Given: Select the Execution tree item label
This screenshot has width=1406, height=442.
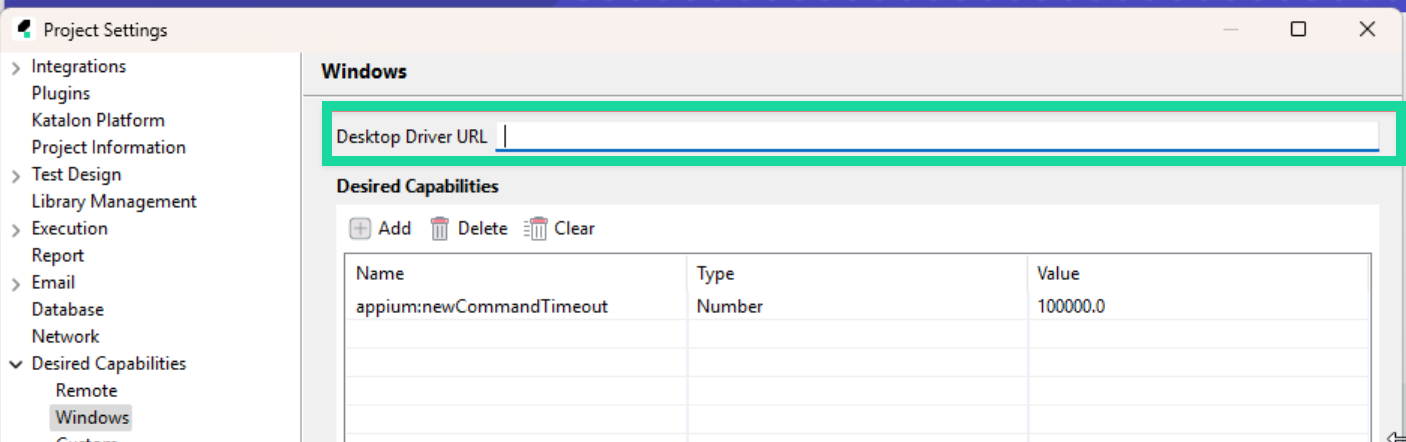Looking at the screenshot, I should click(x=70, y=228).
